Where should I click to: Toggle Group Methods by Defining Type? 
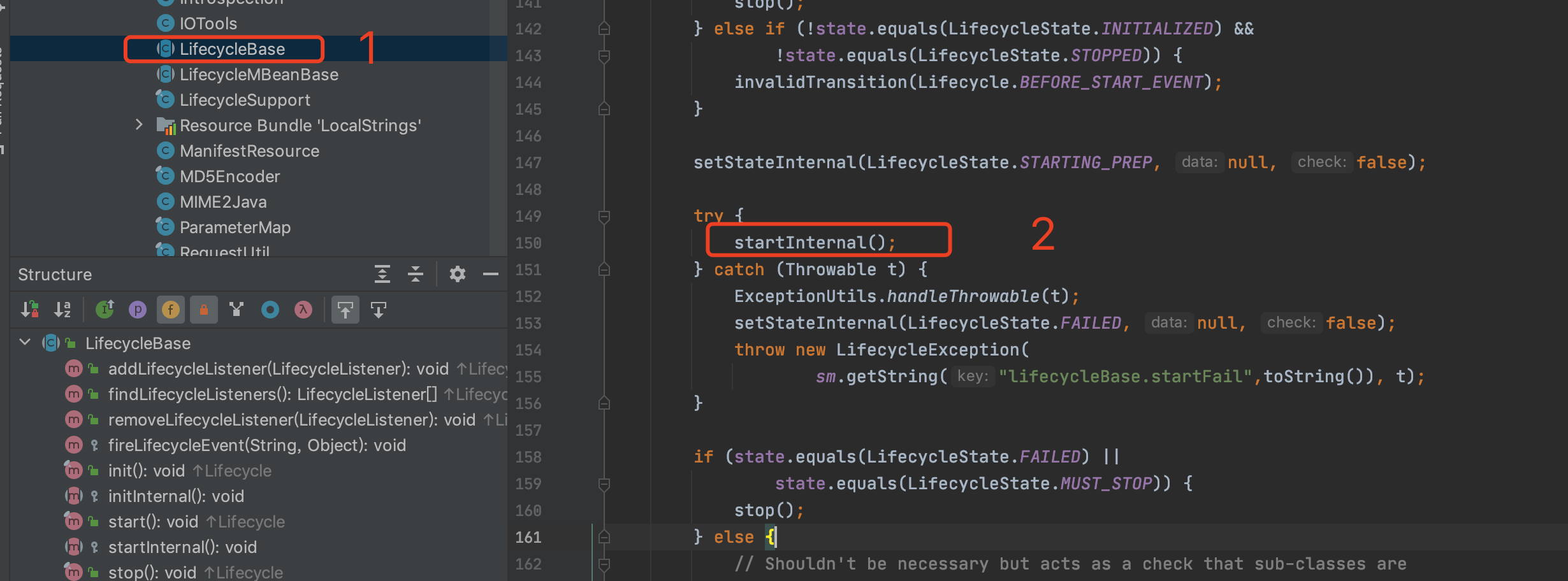coord(105,310)
